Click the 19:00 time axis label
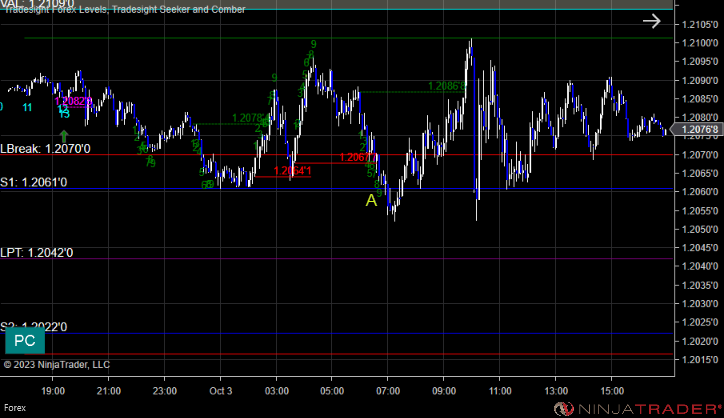724x418 pixels. pyautogui.click(x=53, y=391)
